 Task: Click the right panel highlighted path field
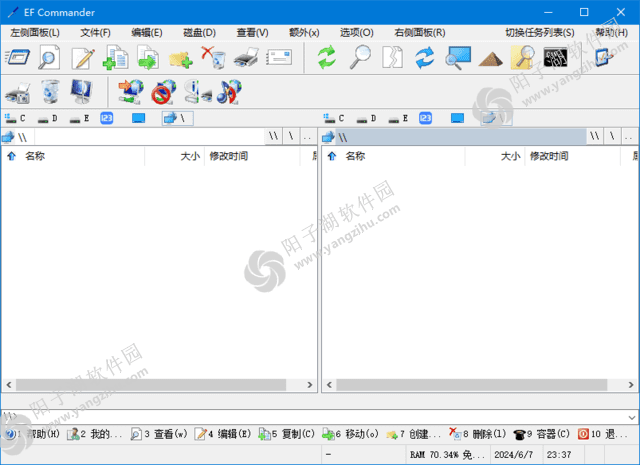[x=460, y=137]
